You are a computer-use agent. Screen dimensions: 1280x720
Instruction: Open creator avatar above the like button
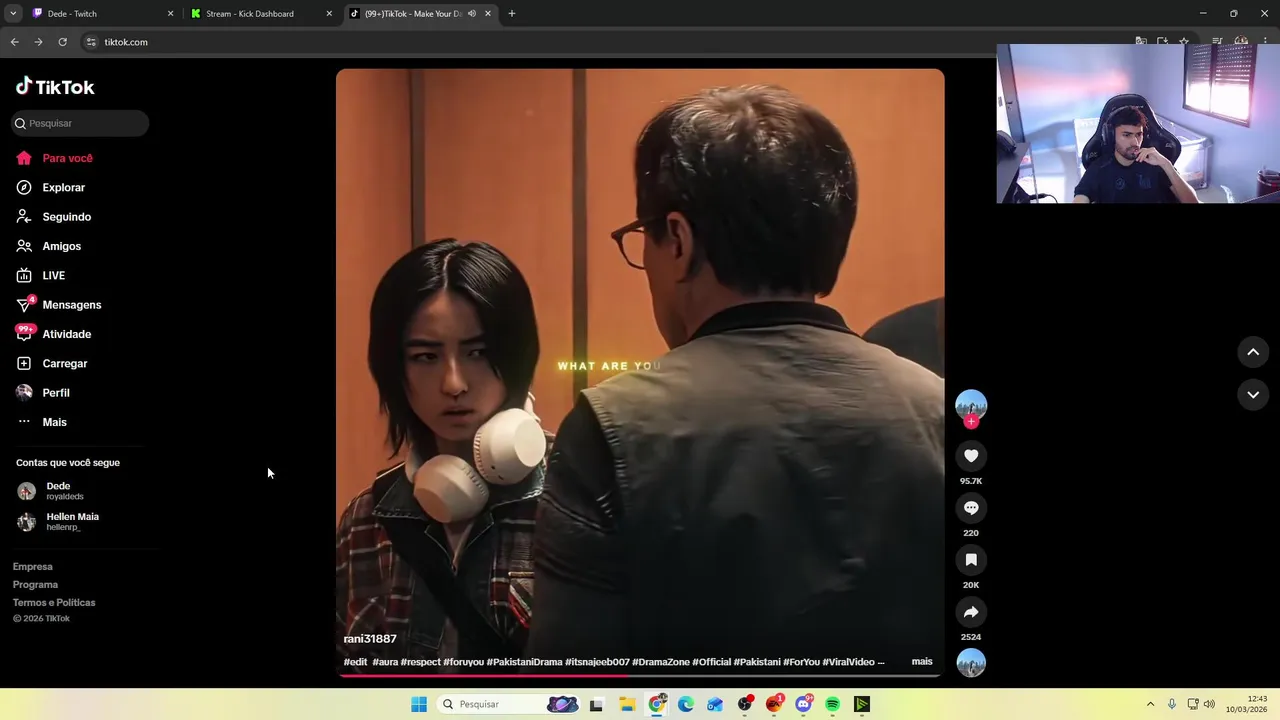point(971,404)
